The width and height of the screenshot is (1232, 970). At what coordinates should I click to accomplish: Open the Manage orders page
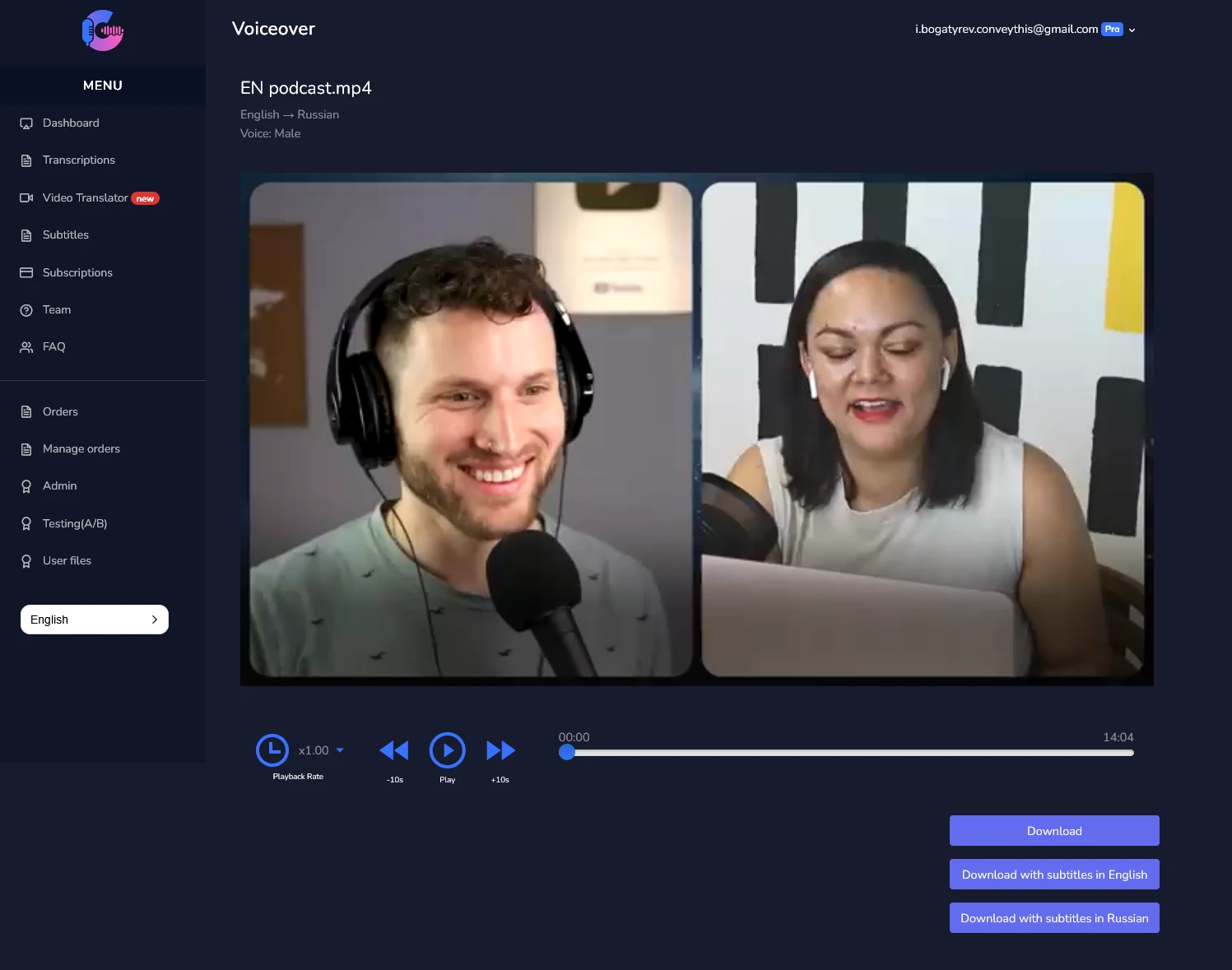(81, 449)
